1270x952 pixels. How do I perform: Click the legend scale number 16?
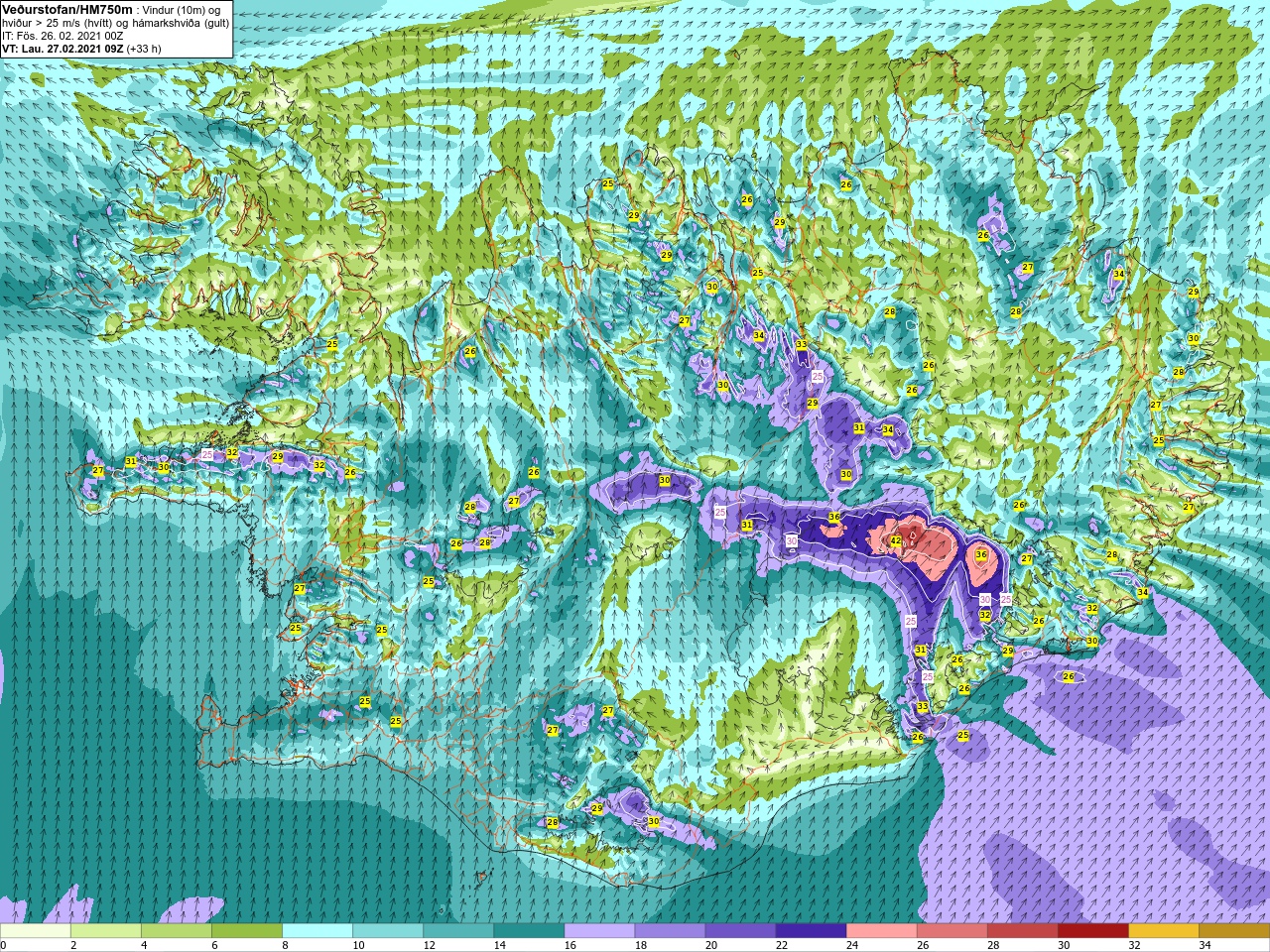(571, 945)
